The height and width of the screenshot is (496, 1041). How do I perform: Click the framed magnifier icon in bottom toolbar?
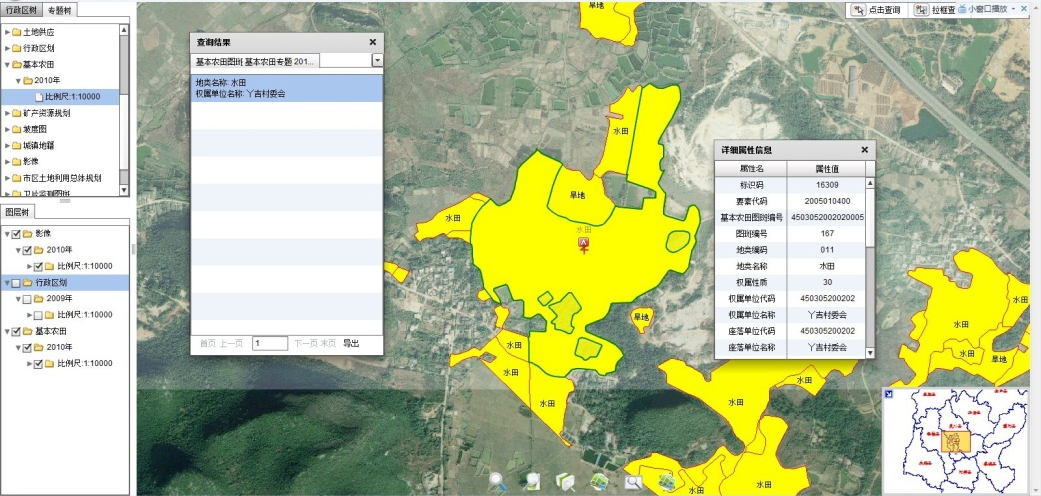click(633, 481)
